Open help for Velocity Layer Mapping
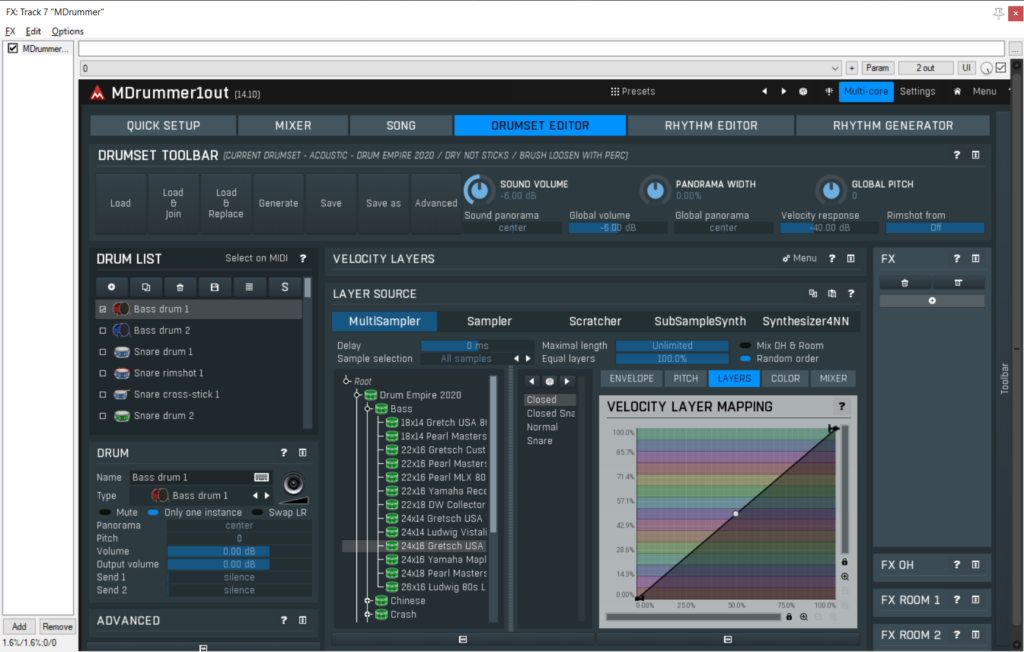The height and width of the screenshot is (652, 1024). (842, 406)
